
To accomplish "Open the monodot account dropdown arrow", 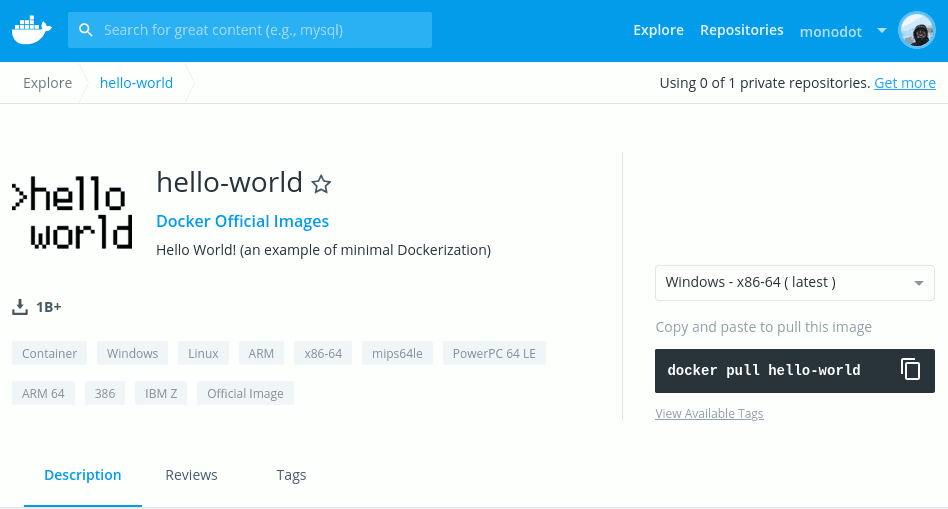I will click(x=881, y=30).
